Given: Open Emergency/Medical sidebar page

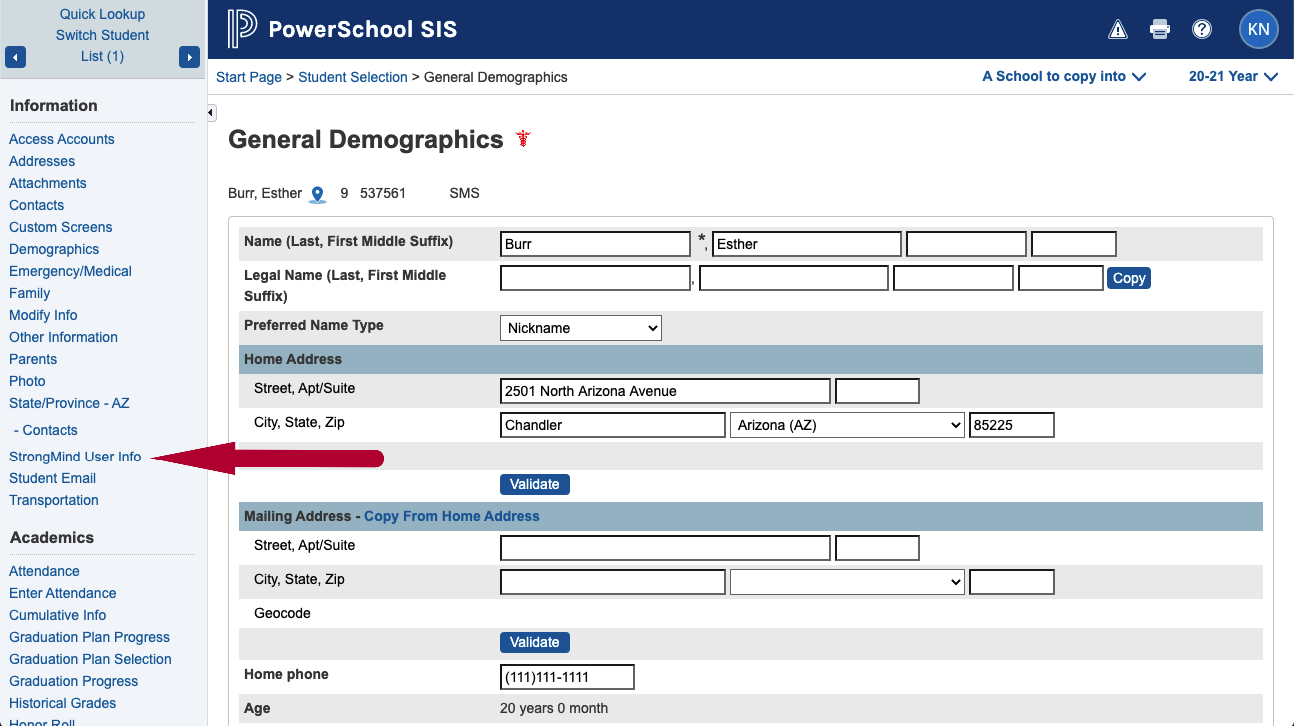Looking at the screenshot, I should pos(70,271).
